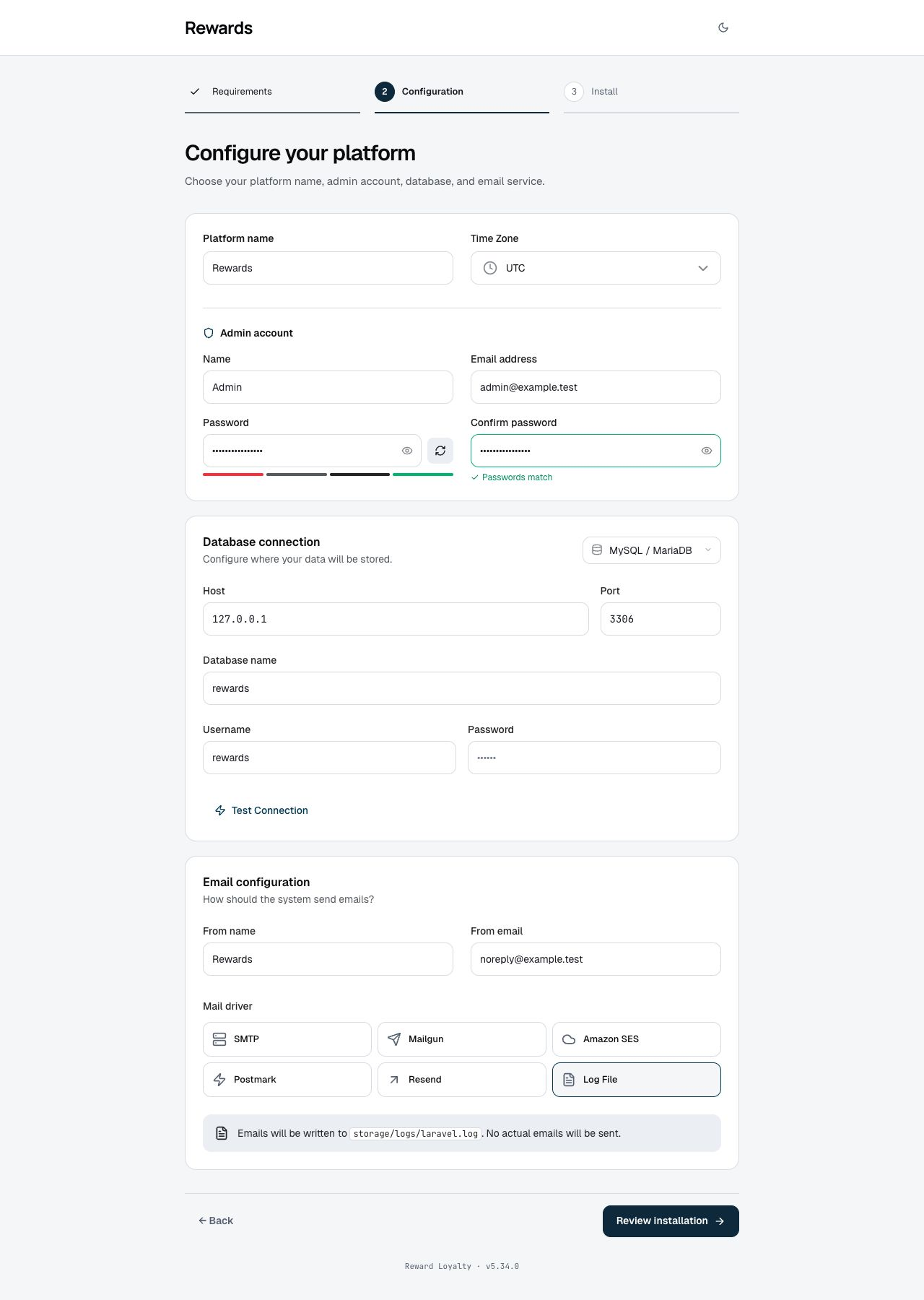Click the checkmark icon on Requirements step

coord(194,92)
